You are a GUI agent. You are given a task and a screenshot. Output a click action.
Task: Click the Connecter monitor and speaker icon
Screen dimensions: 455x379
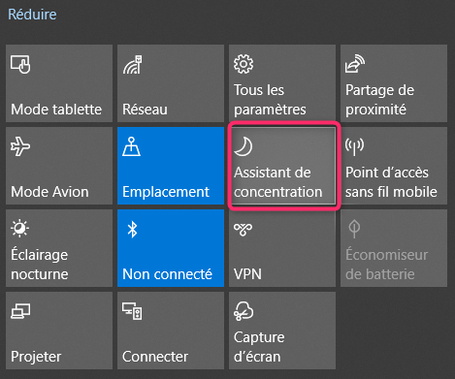(x=132, y=311)
